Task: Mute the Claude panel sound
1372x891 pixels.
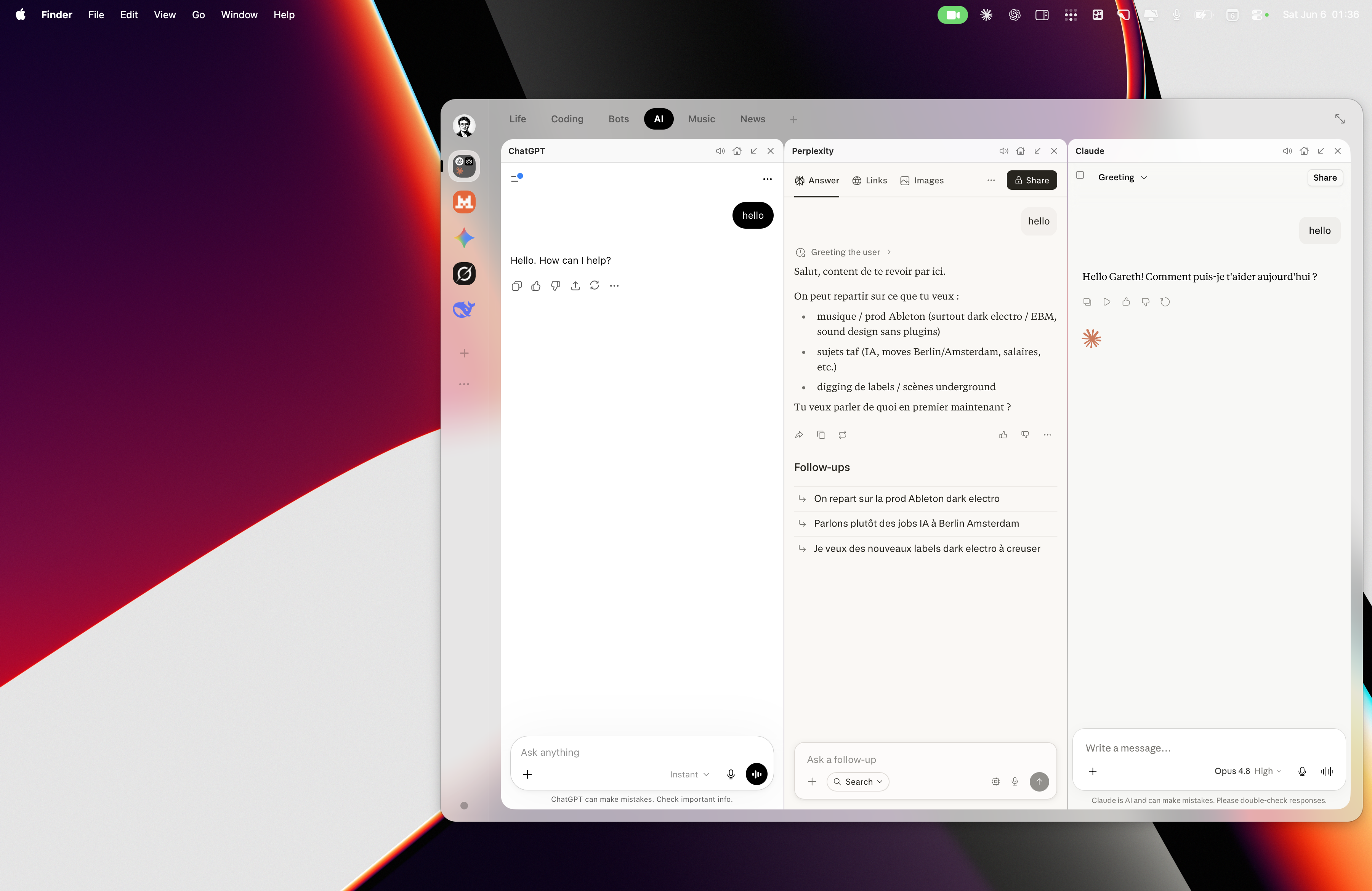Action: 1287,151
